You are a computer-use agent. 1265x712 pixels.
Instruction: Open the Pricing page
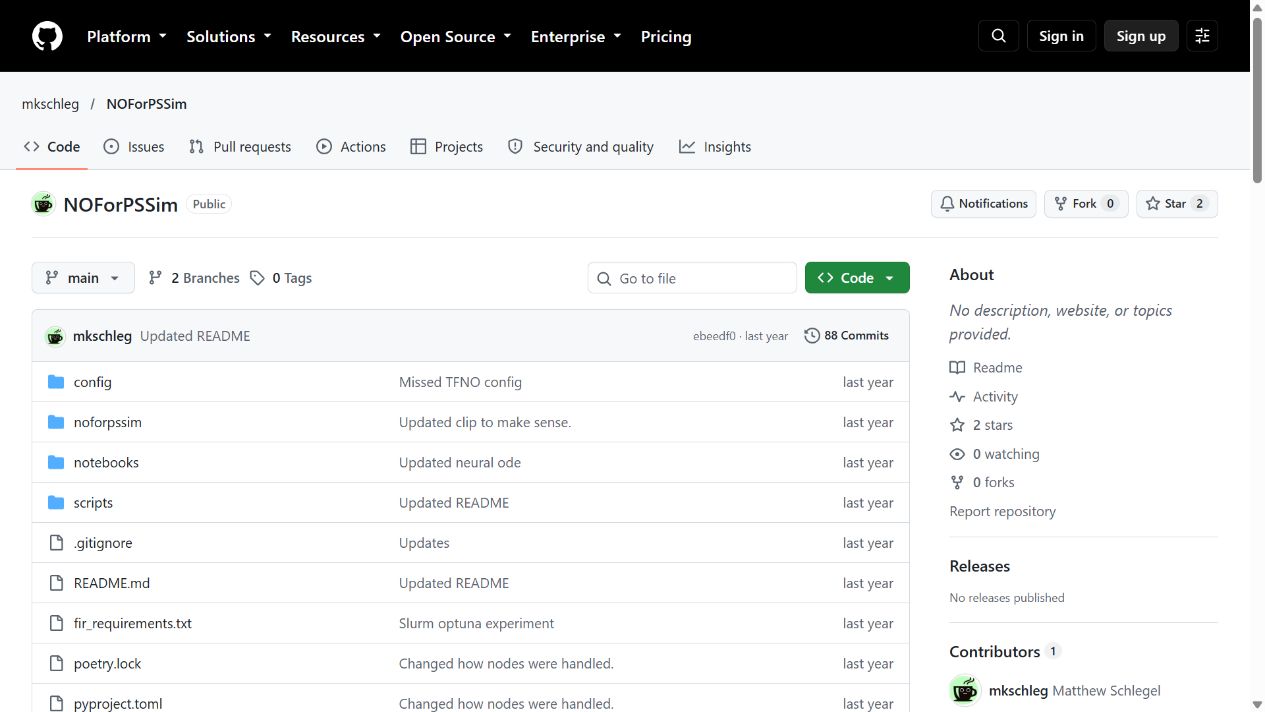pyautogui.click(x=666, y=36)
